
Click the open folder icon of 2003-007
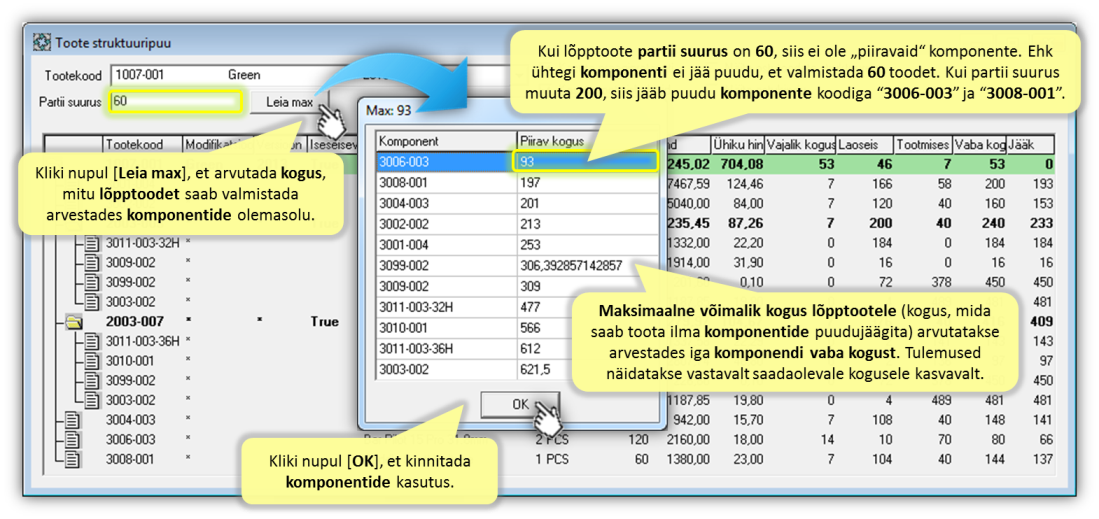[x=73, y=322]
